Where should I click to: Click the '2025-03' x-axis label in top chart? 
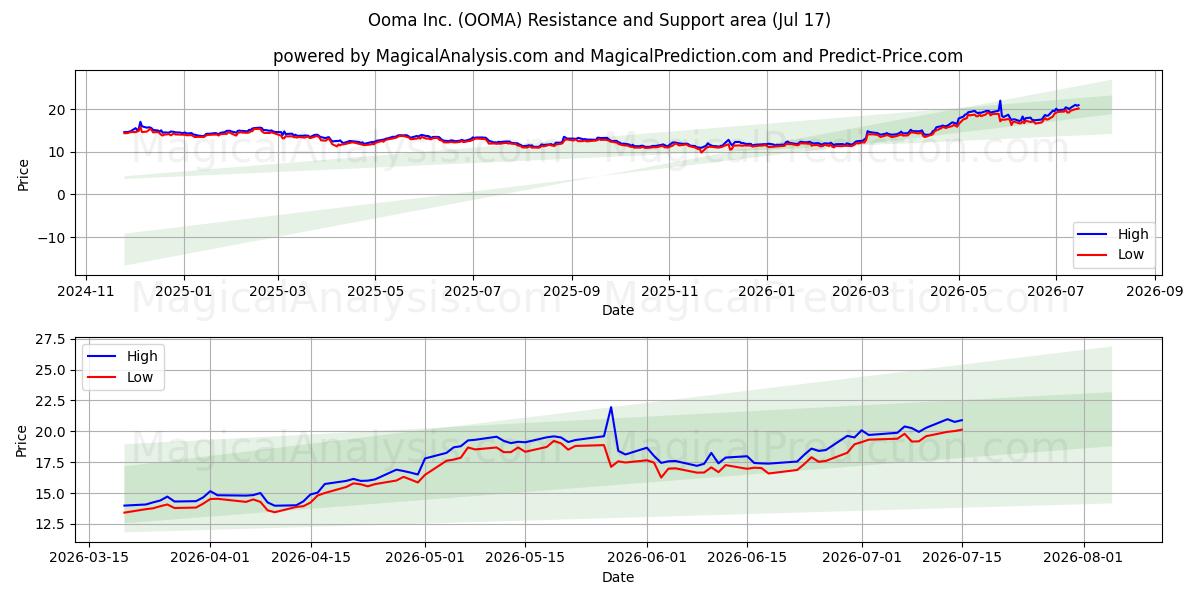click(x=278, y=292)
